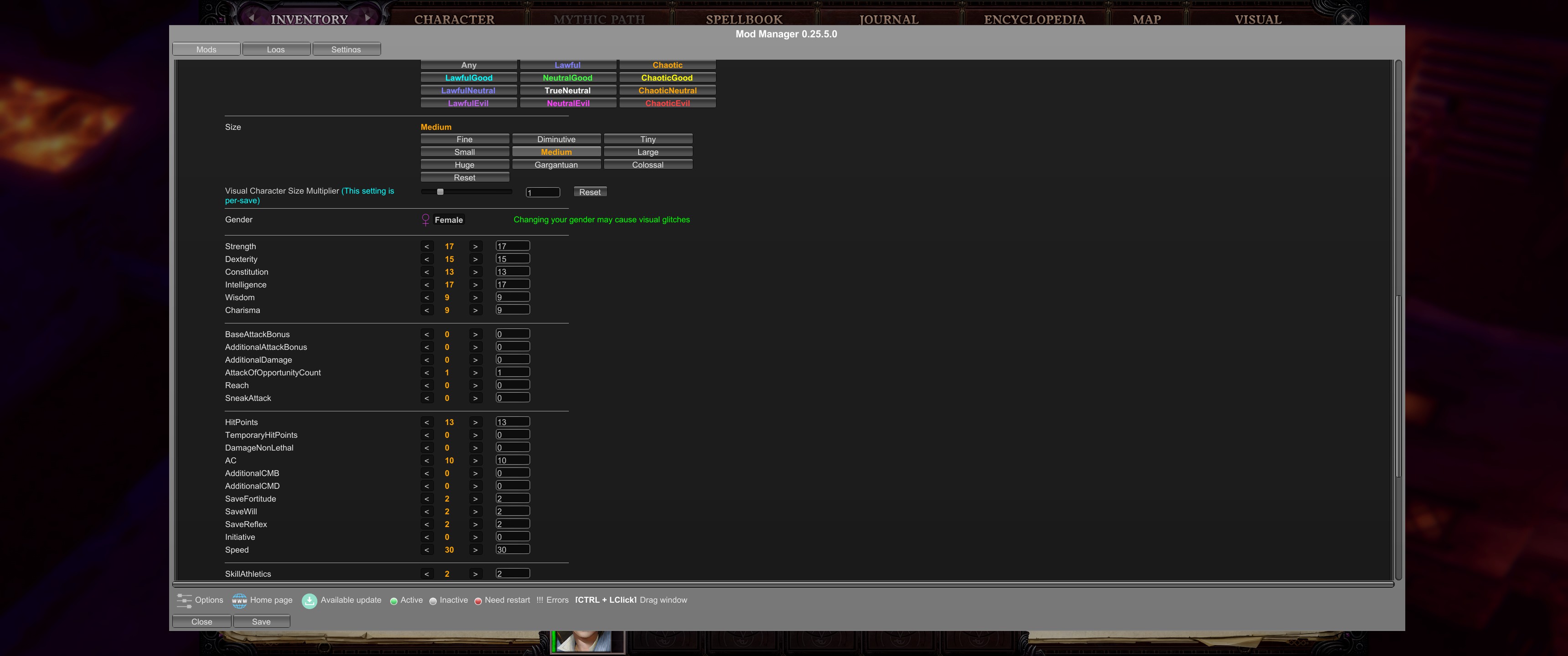Click the Available update download icon
Image resolution: width=1568 pixels, height=656 pixels.
click(x=309, y=600)
